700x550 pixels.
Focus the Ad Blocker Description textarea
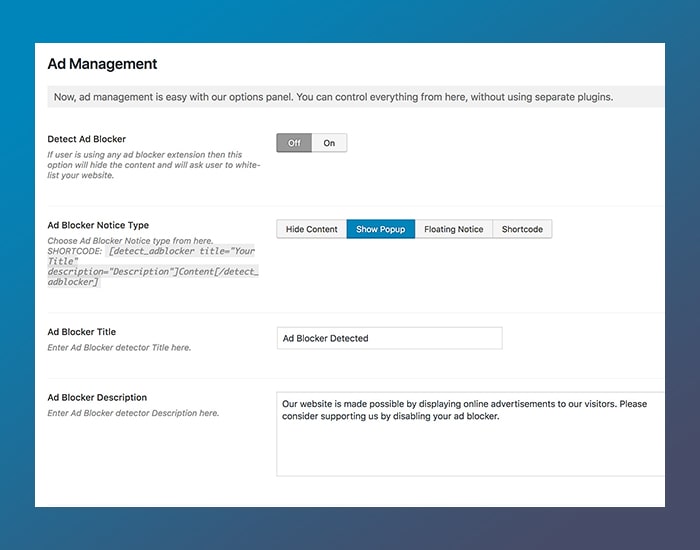471,434
